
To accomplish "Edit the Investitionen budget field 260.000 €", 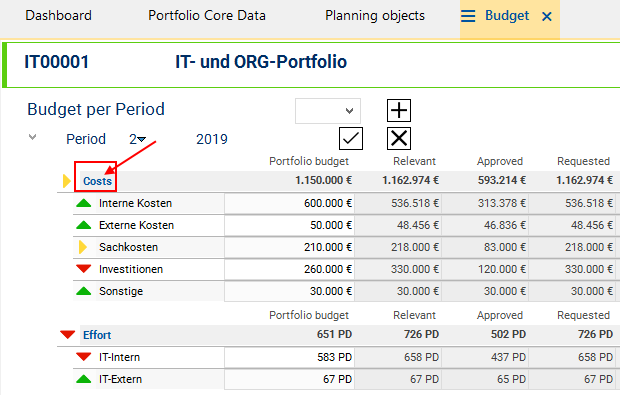I will [x=289, y=269].
